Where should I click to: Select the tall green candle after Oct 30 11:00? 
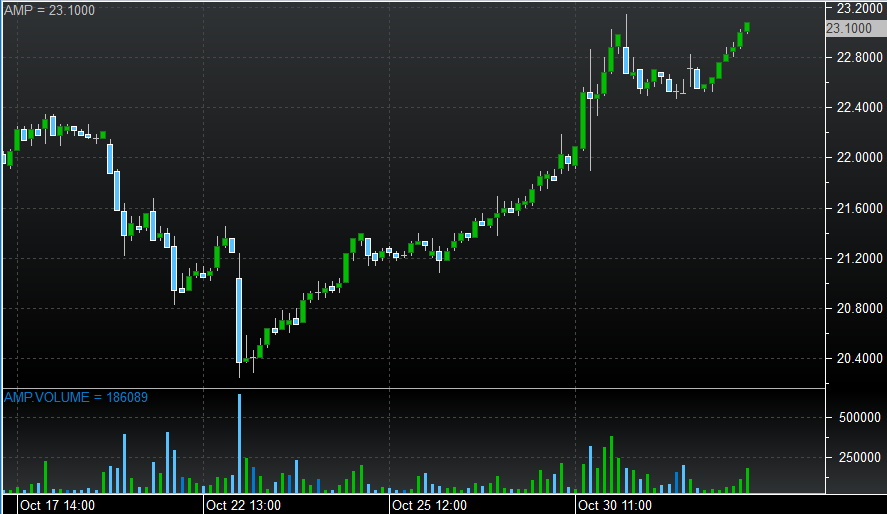click(x=583, y=121)
